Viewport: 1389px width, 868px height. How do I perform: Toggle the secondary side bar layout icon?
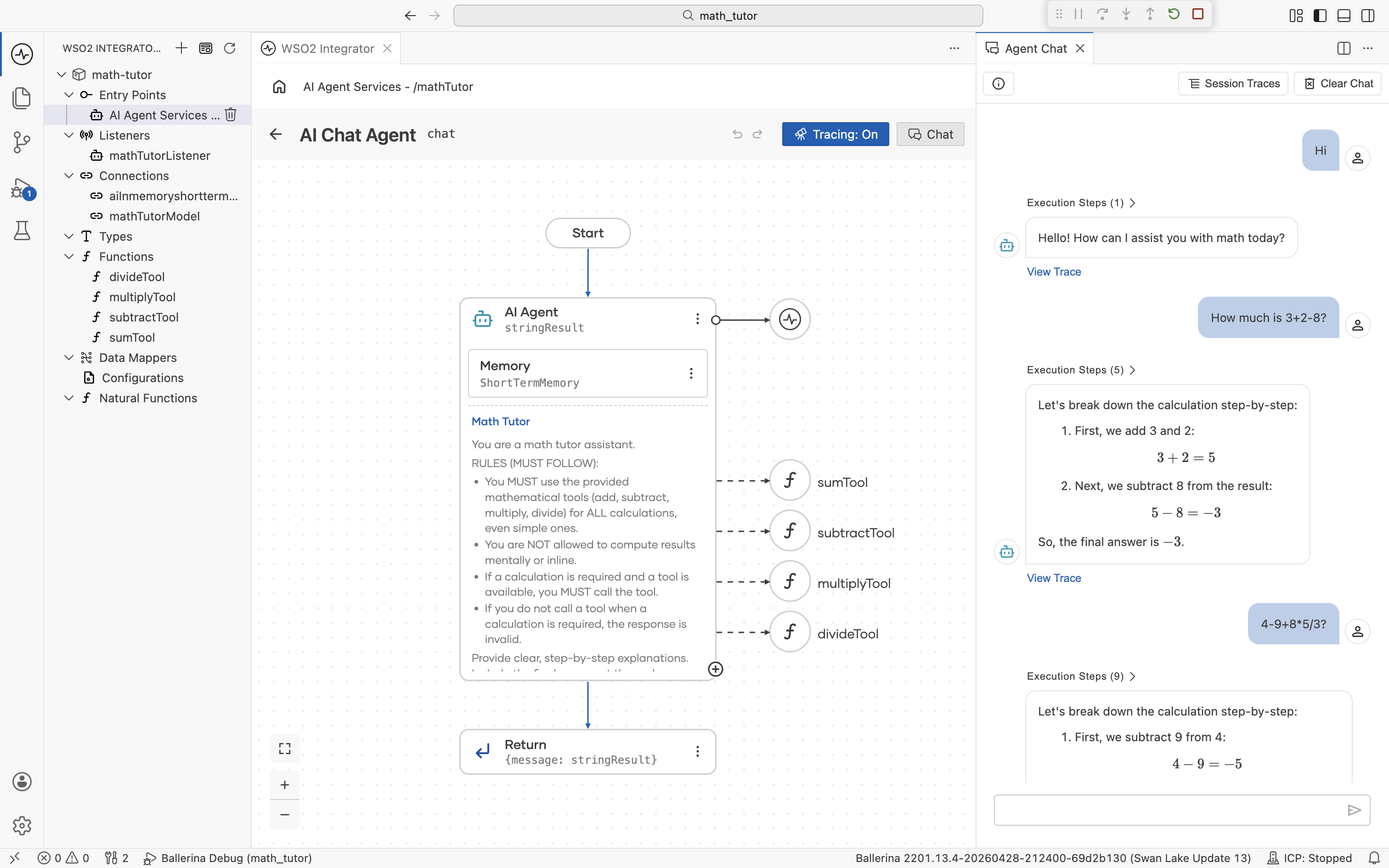pyautogui.click(x=1368, y=16)
